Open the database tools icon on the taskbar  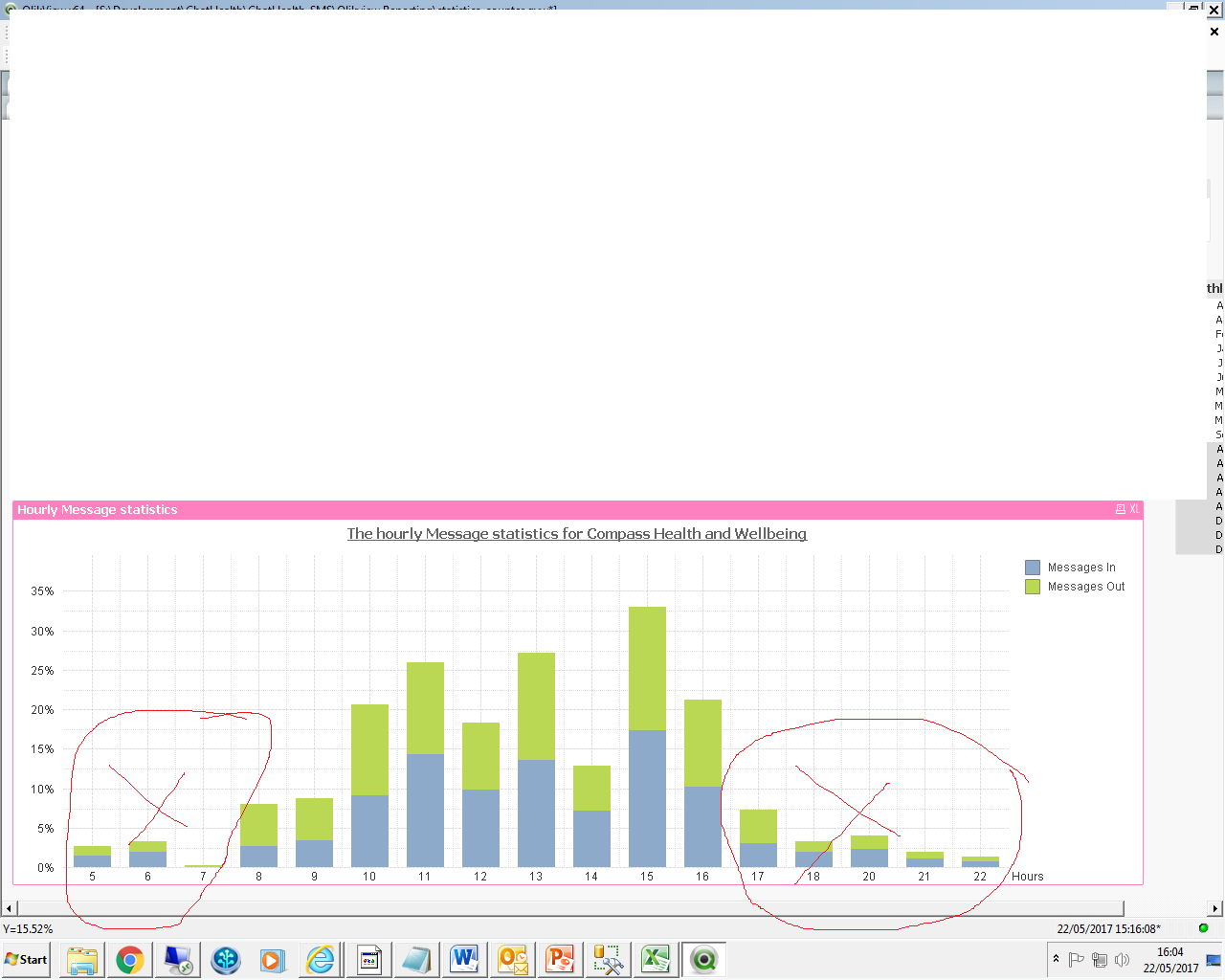coord(609,960)
